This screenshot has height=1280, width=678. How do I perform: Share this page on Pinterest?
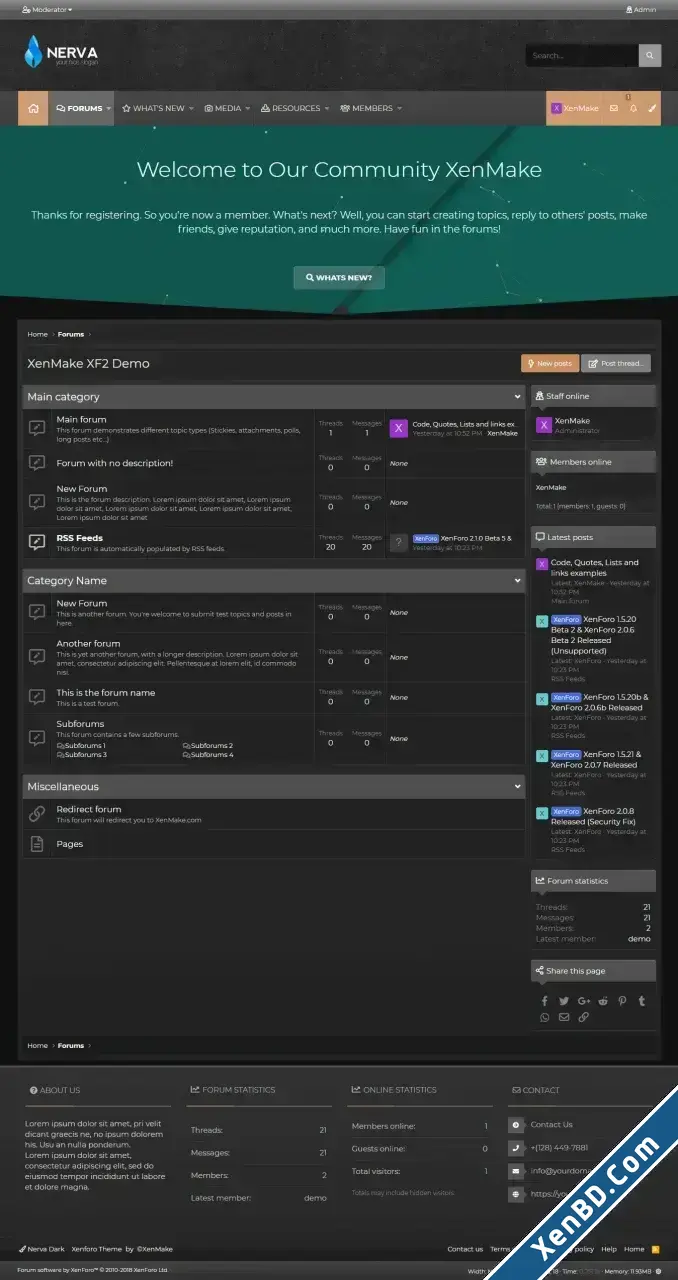(622, 1000)
